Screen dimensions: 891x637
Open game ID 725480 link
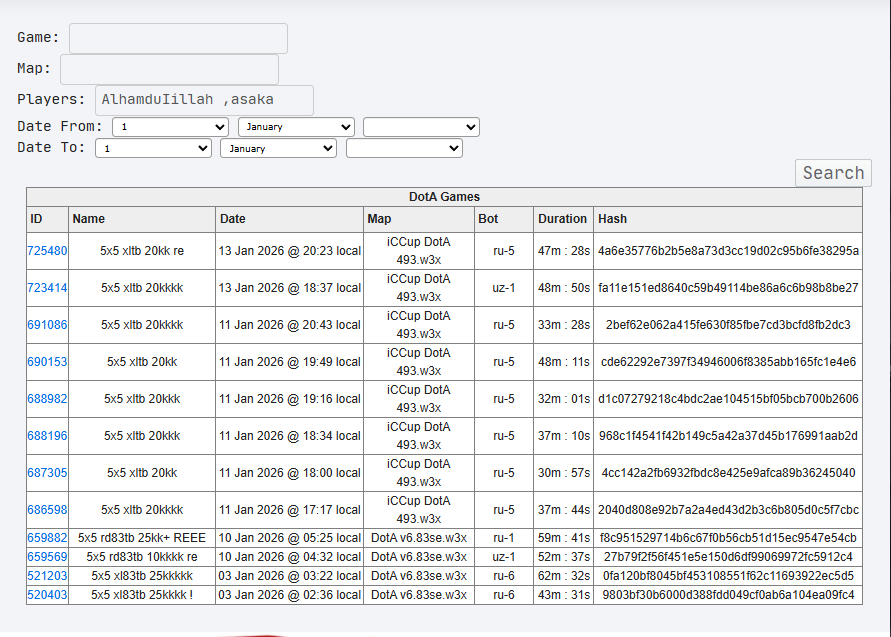(47, 251)
